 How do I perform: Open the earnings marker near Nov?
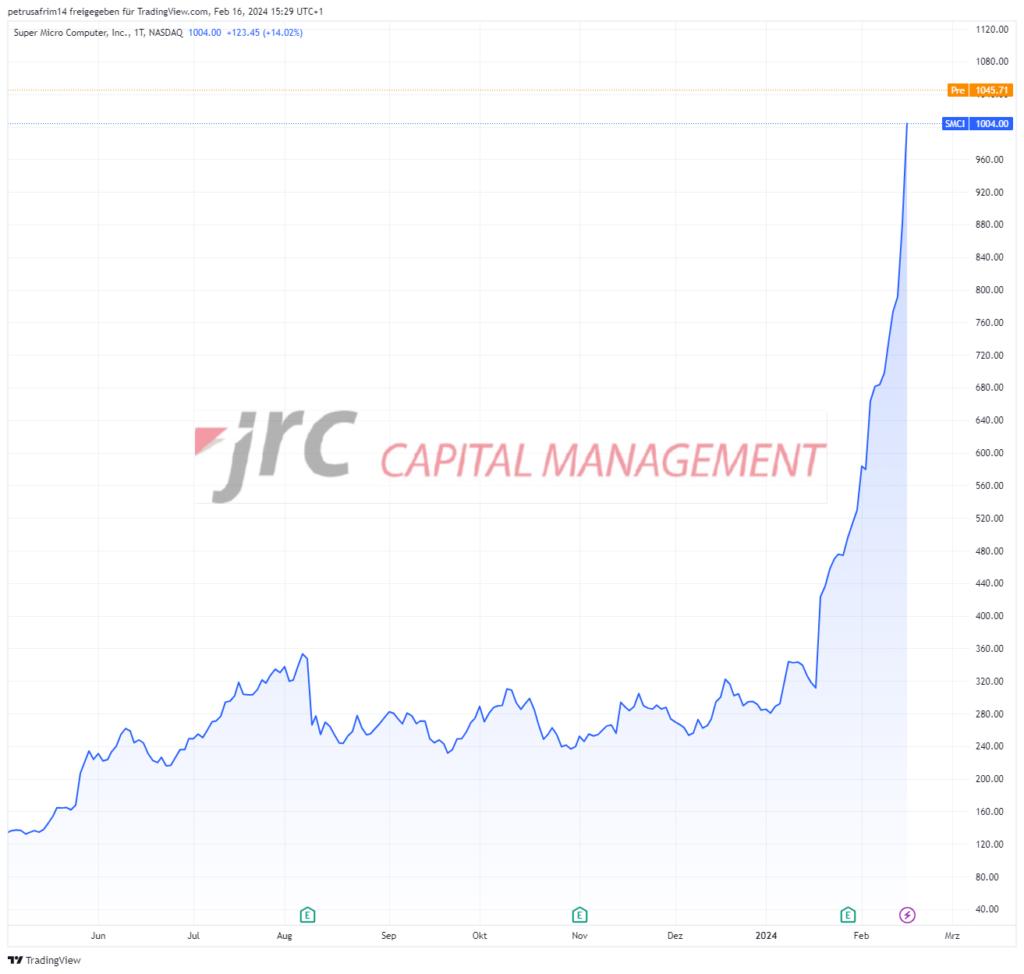coord(579,915)
